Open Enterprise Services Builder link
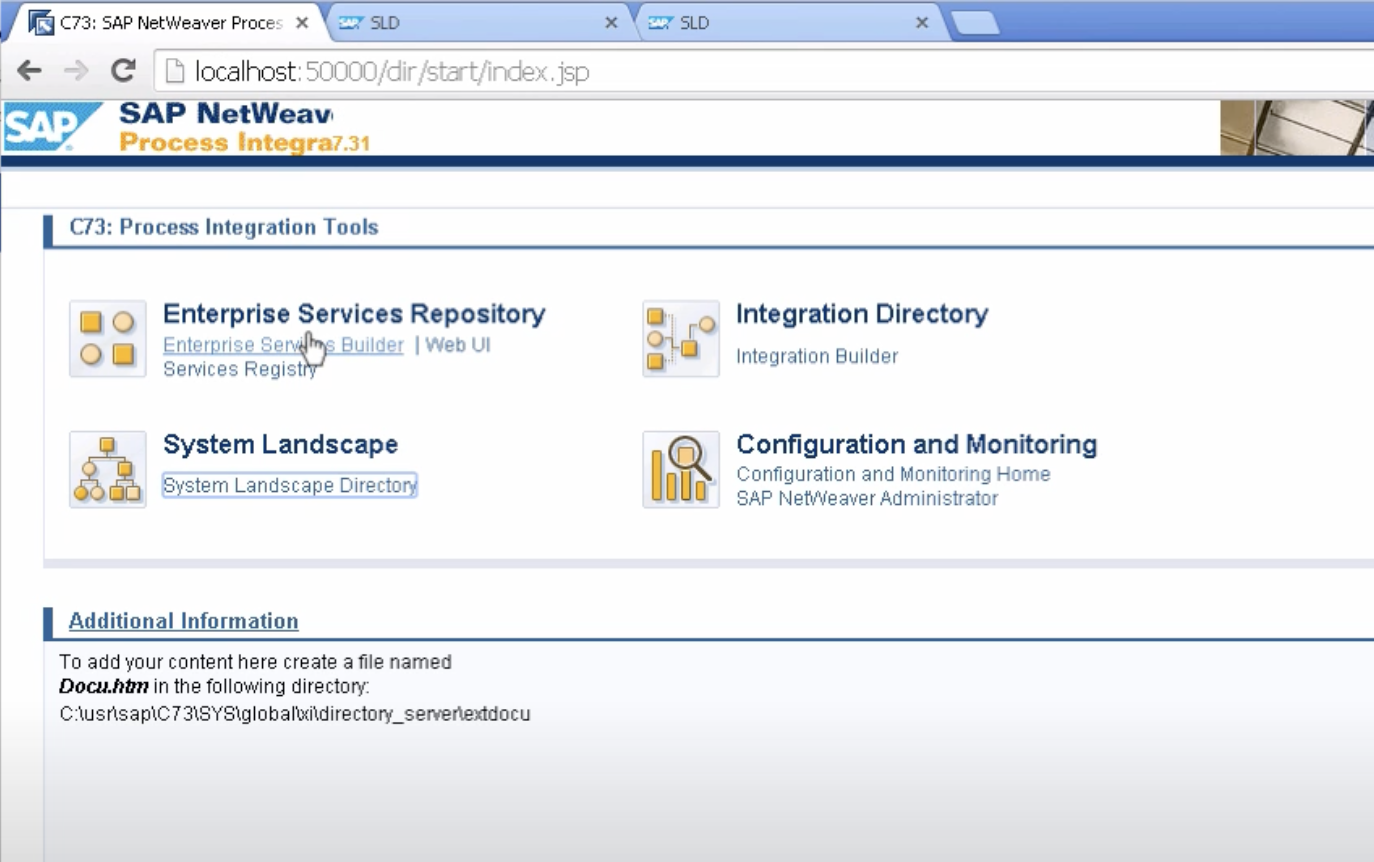The width and height of the screenshot is (1374, 862). coord(283,345)
